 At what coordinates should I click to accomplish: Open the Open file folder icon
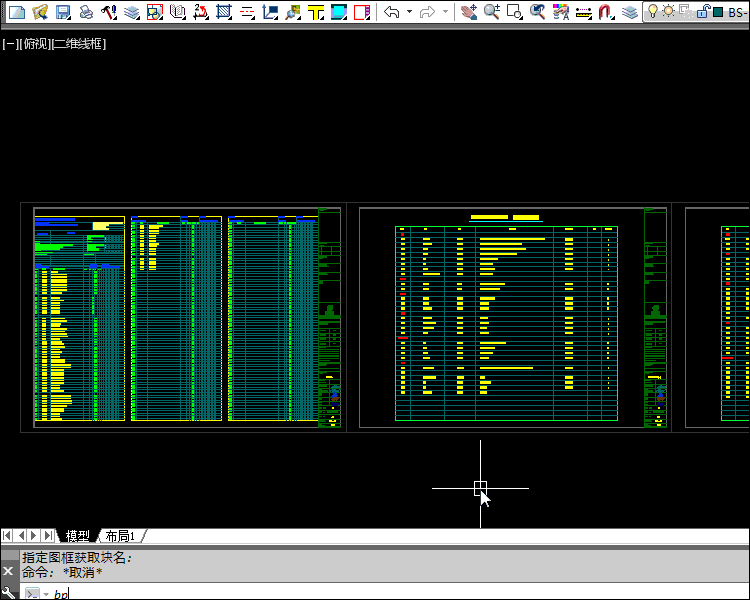pos(40,12)
